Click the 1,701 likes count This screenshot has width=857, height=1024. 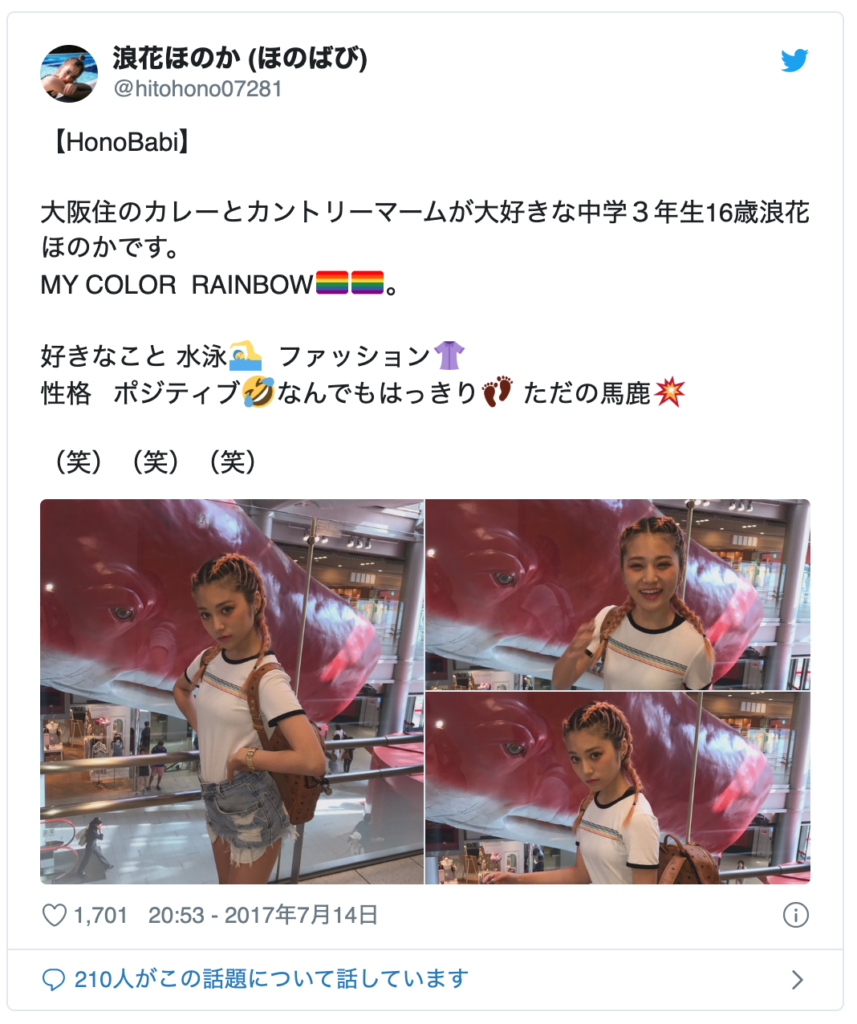(100, 915)
